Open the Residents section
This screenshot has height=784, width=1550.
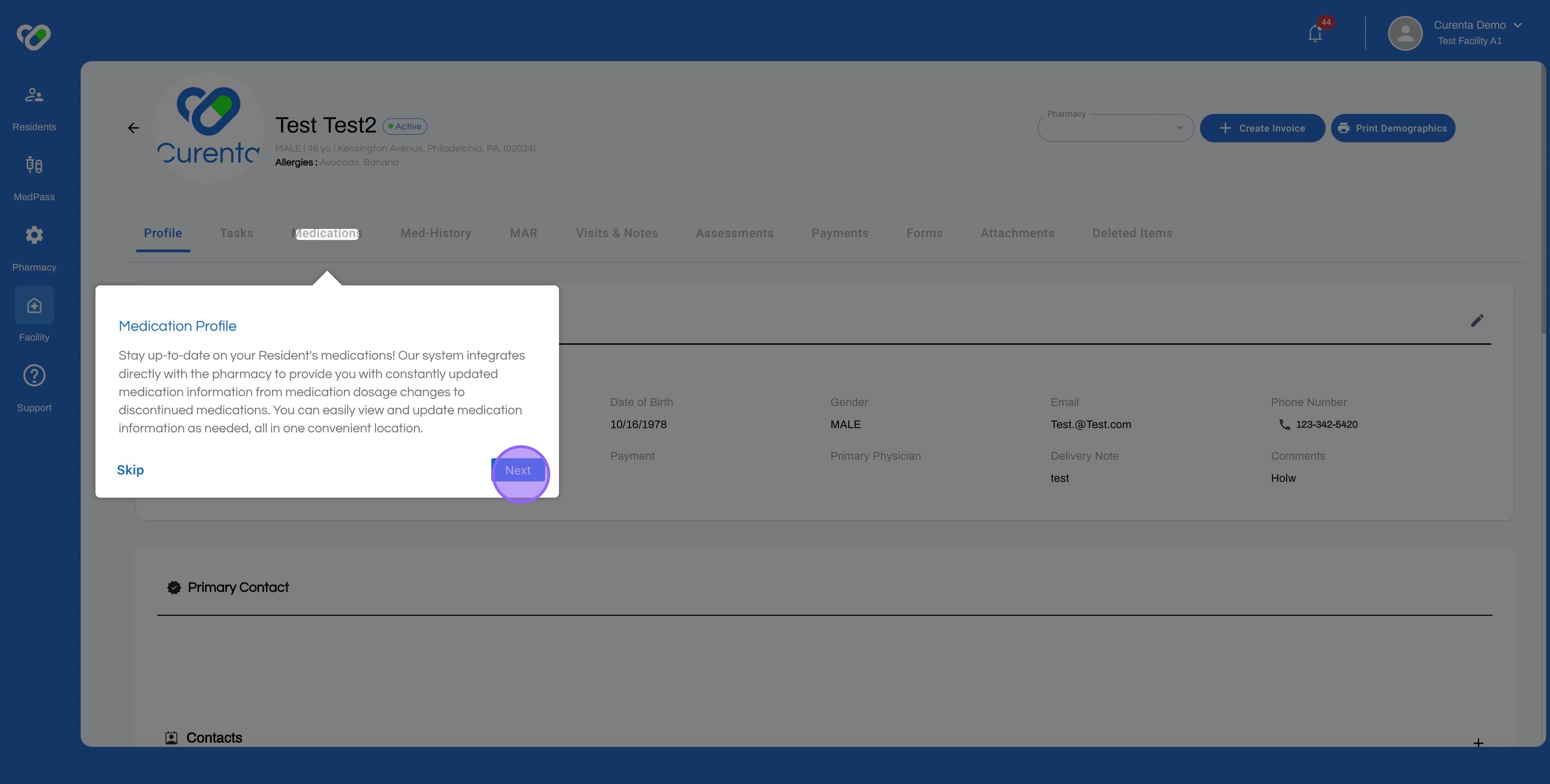click(34, 107)
